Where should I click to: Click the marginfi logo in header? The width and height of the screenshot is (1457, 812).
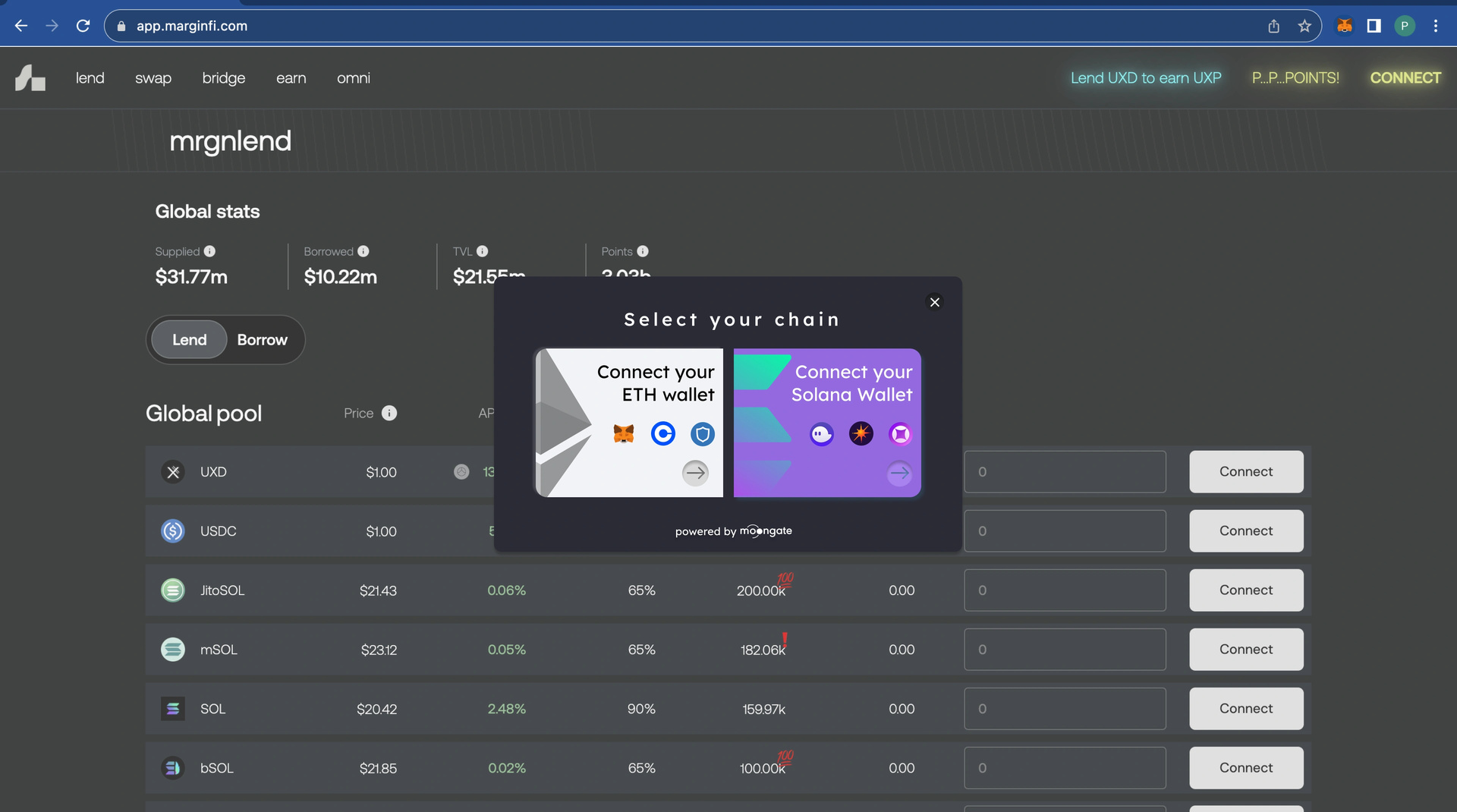(x=30, y=78)
